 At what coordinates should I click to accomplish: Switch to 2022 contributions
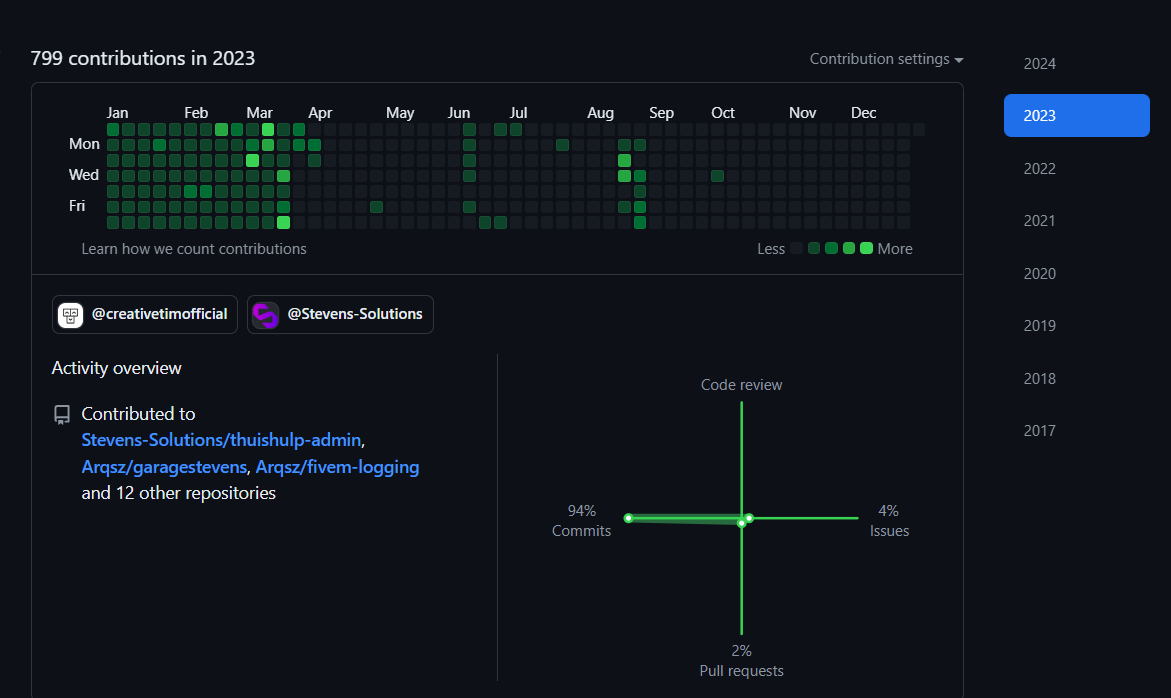pyautogui.click(x=1039, y=169)
